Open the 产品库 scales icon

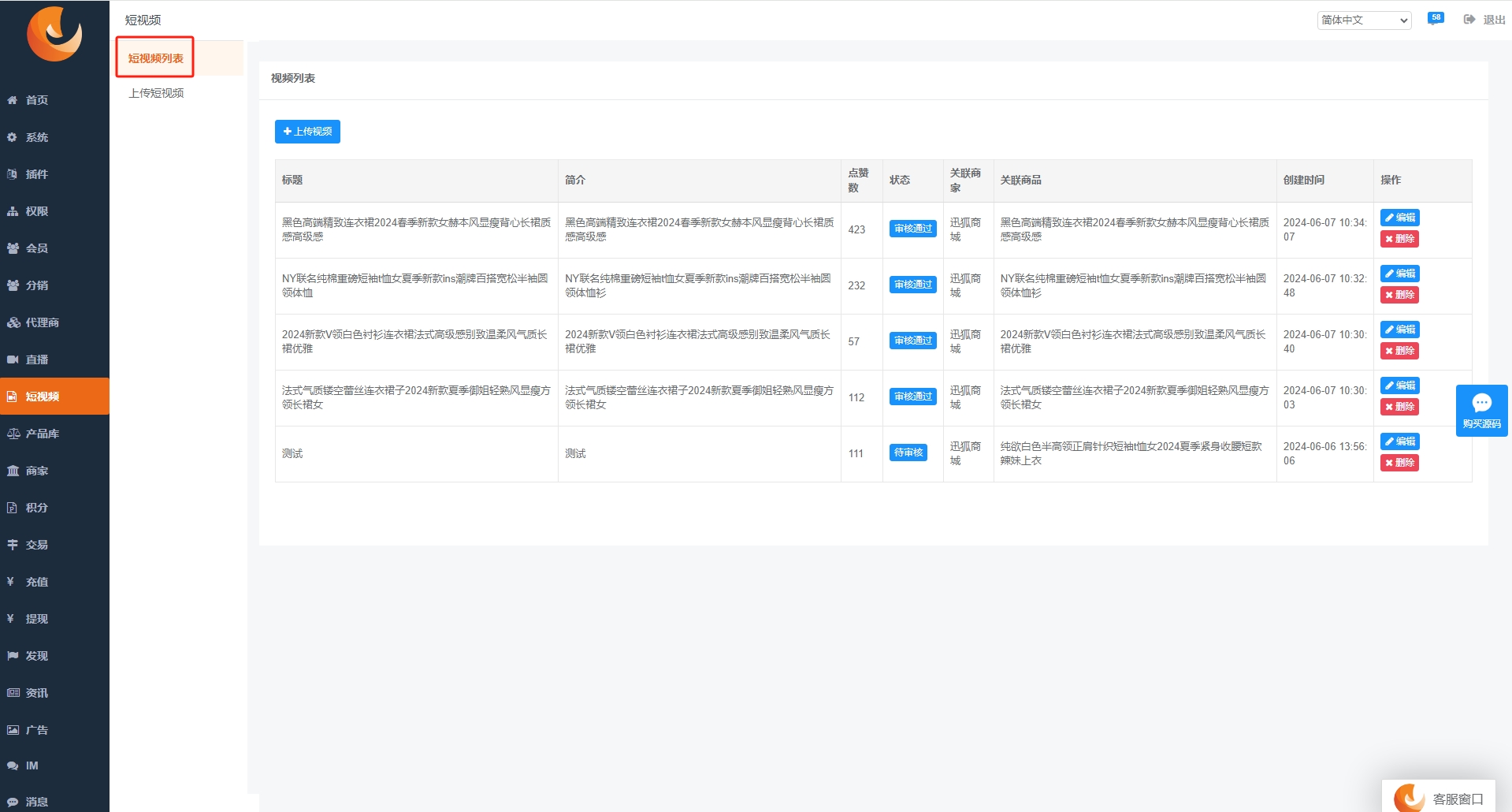(13, 434)
